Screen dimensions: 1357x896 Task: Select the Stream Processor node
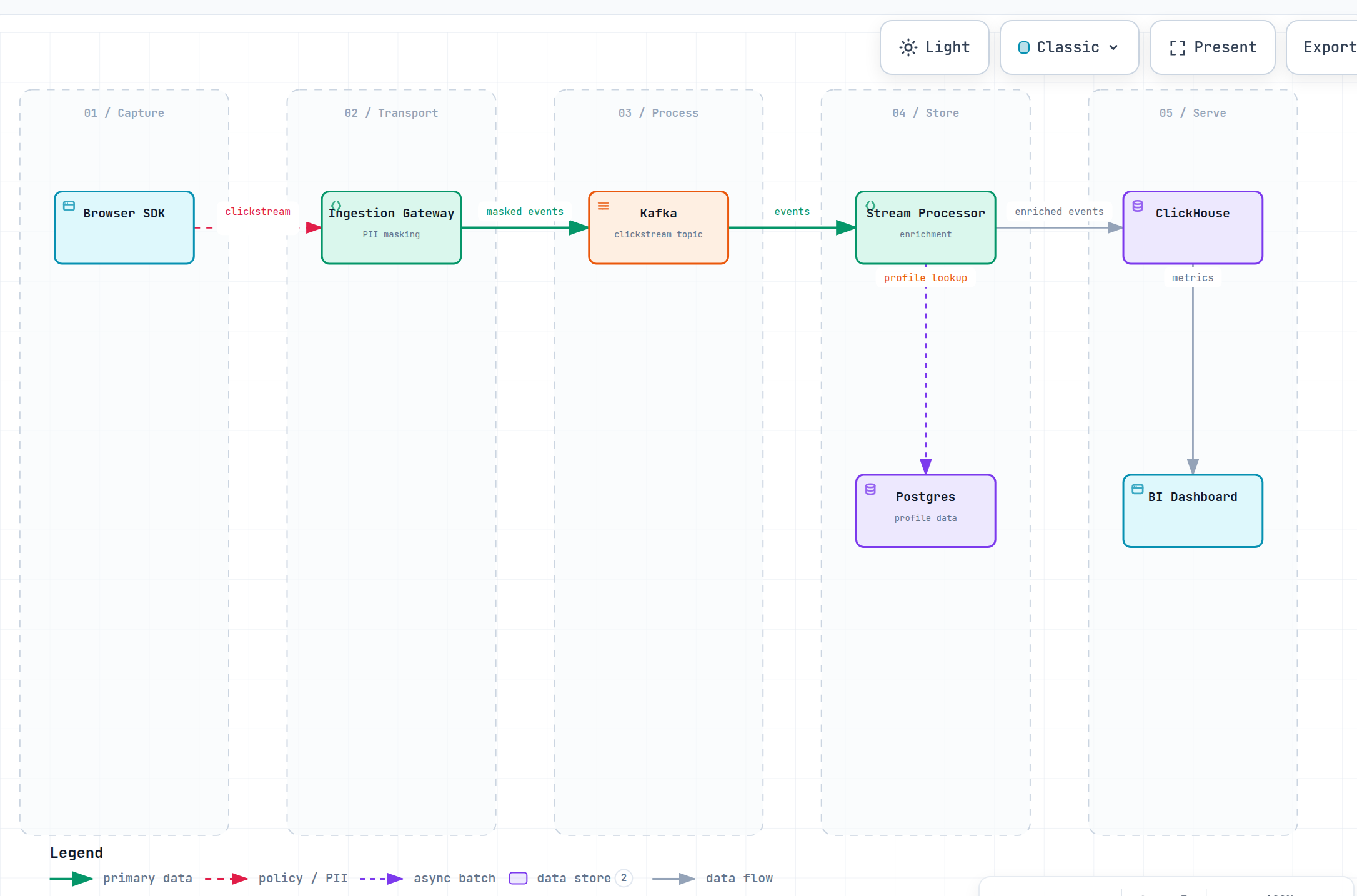pos(926,227)
